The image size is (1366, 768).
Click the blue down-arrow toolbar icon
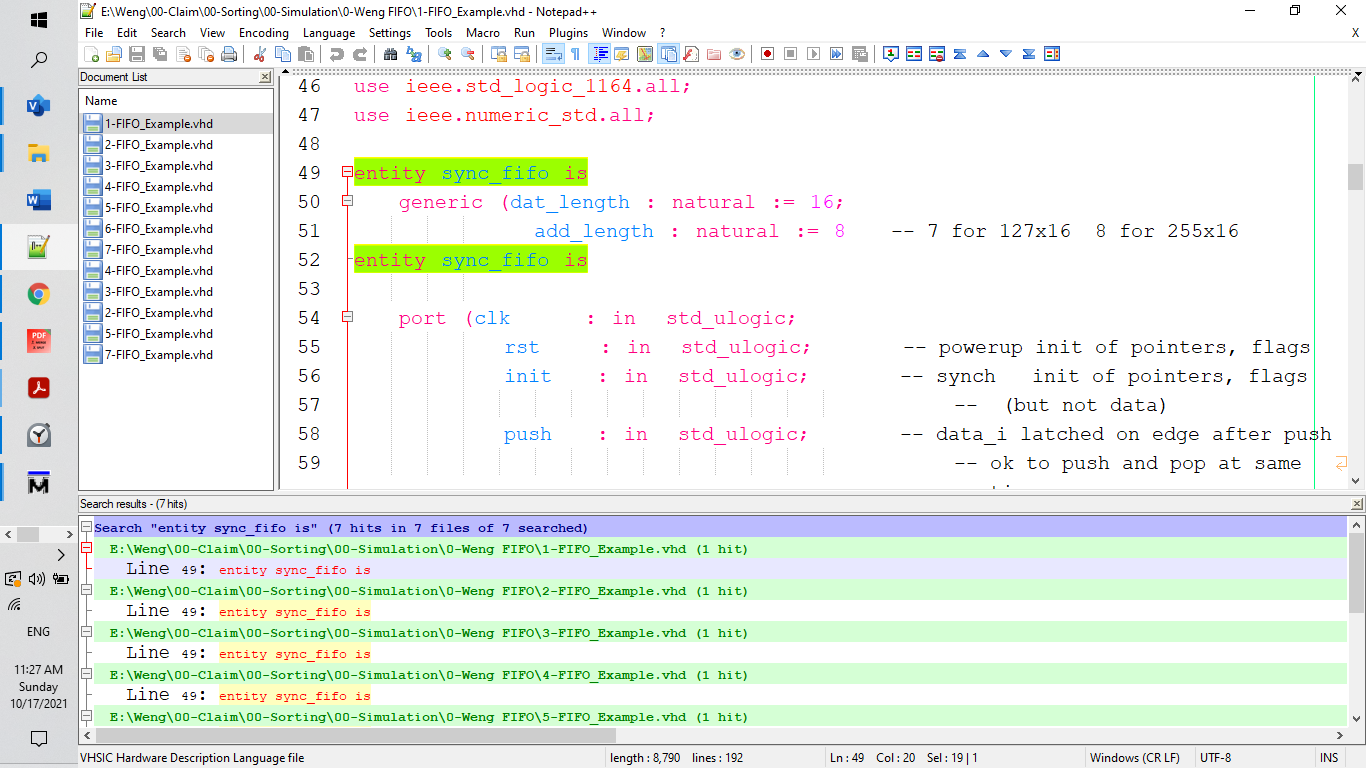(x=1006, y=54)
